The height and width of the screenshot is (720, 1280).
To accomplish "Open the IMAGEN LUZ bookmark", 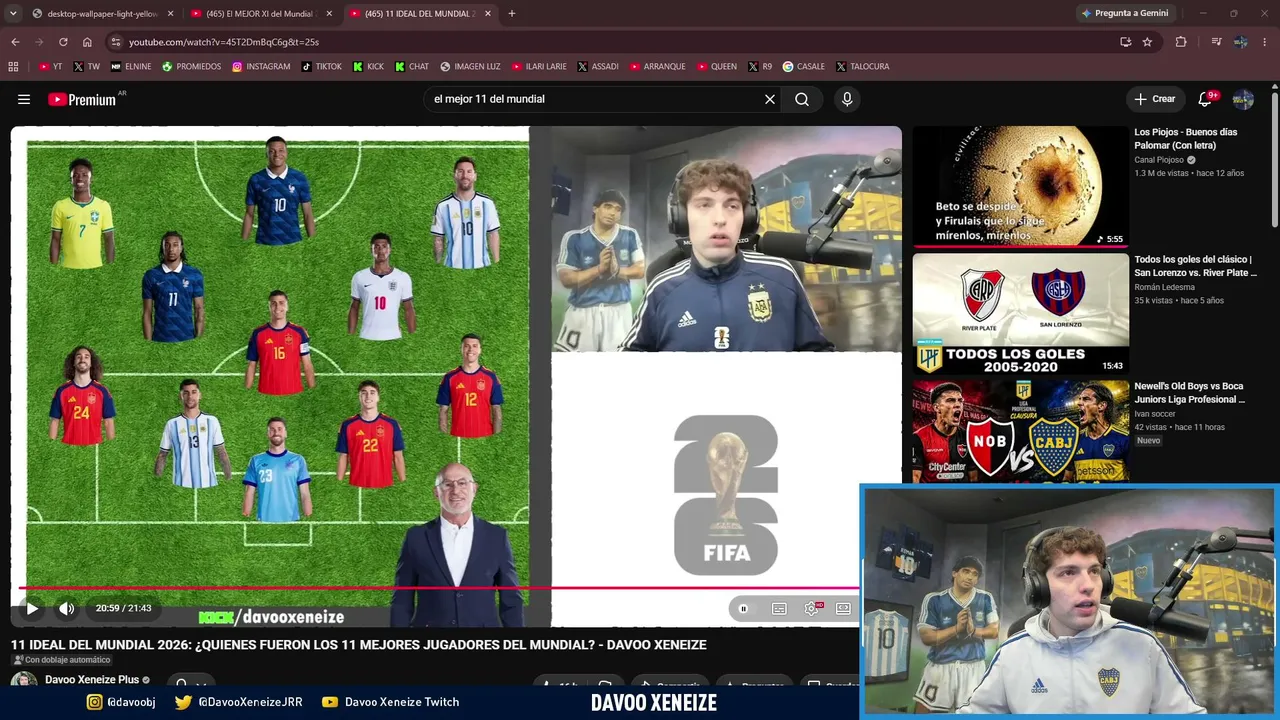I will pos(470,67).
